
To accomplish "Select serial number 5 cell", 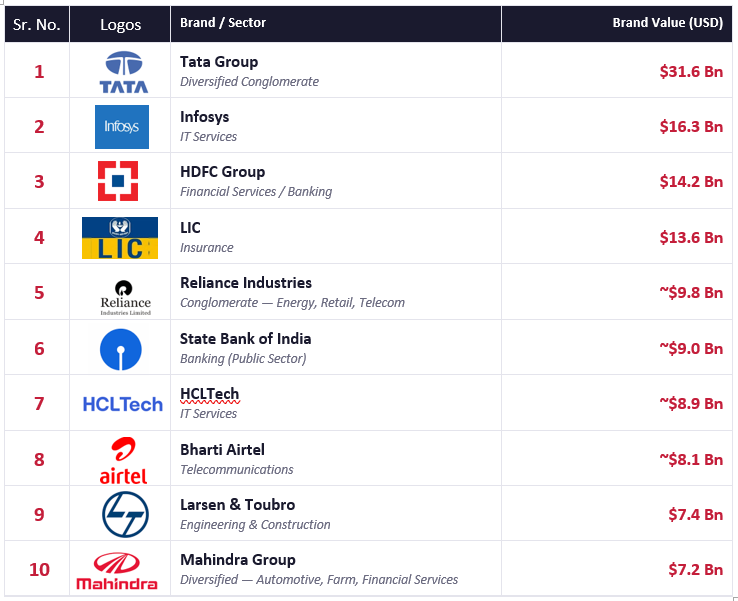I will click(37, 292).
